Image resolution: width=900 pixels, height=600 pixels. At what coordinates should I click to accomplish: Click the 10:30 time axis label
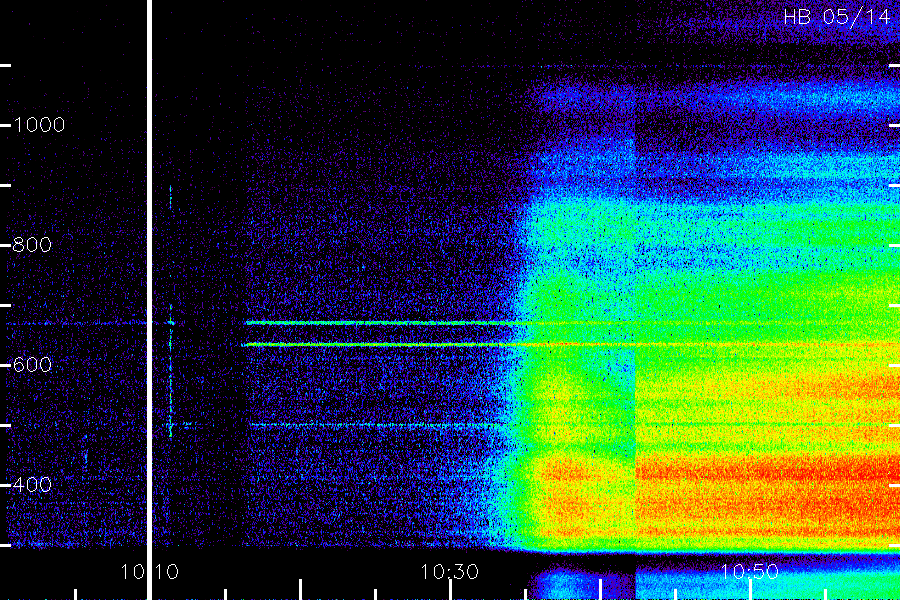[x=449, y=572]
